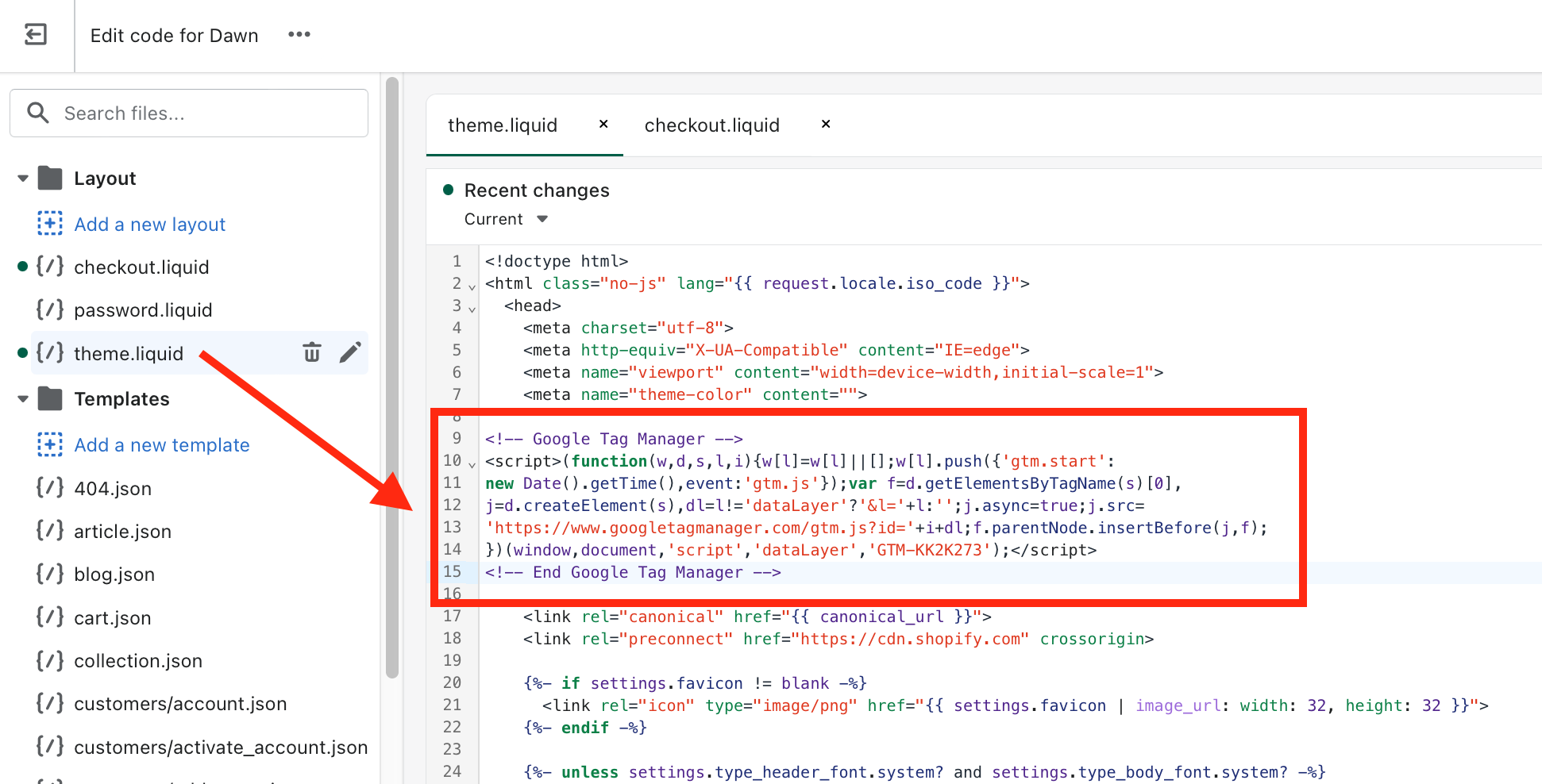Click the 'GTM-KK2K273' container ID text
This screenshot has width=1542, height=784.
930,550
